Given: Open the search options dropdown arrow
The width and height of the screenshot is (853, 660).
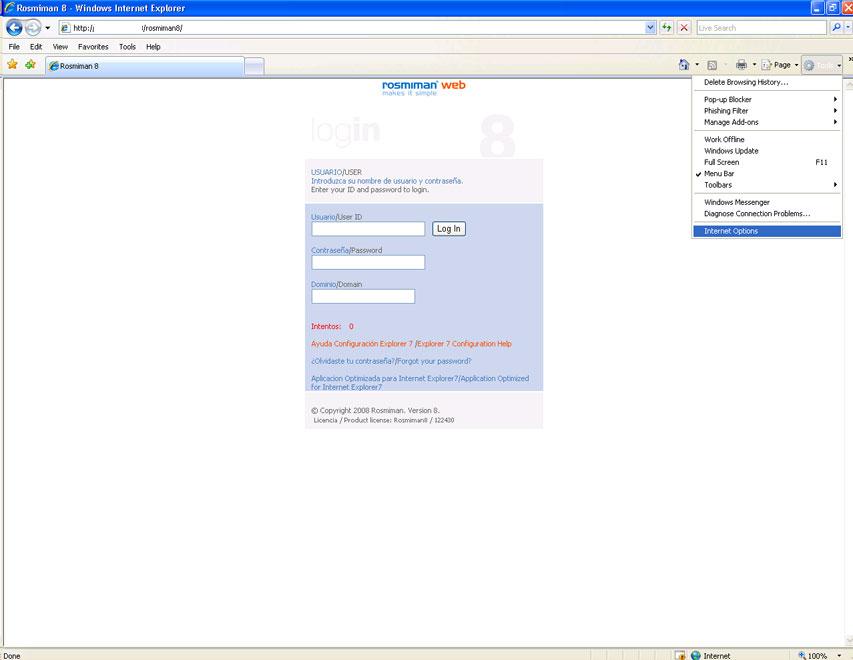Looking at the screenshot, I should 848,28.
